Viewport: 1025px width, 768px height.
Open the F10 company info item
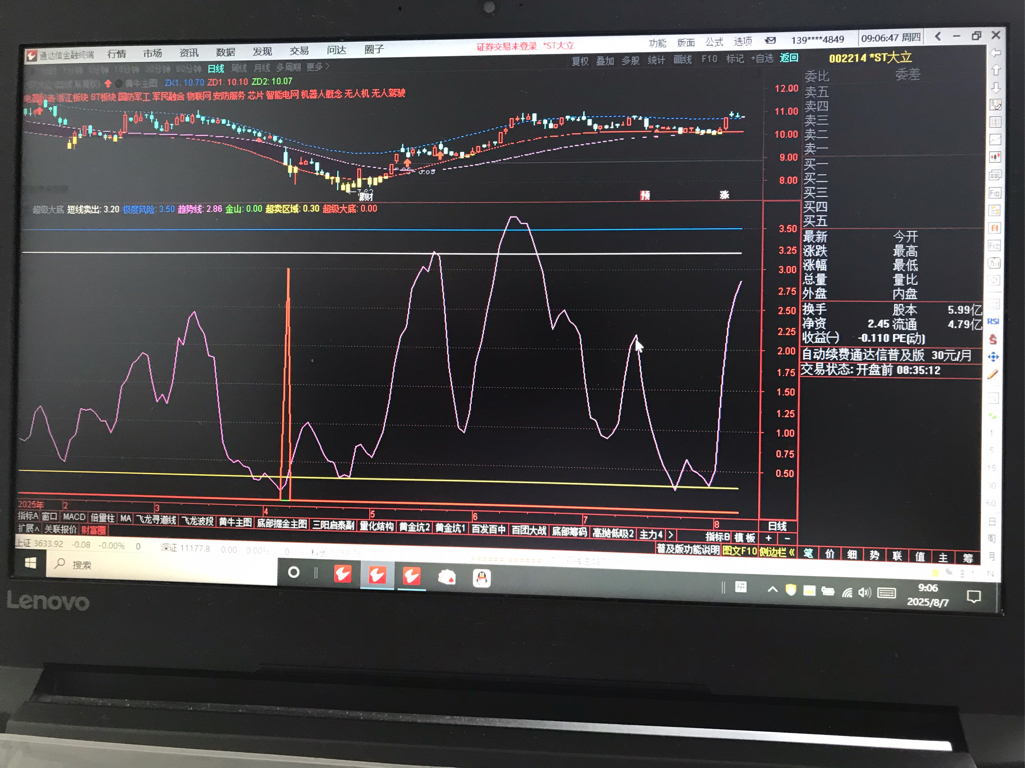709,59
